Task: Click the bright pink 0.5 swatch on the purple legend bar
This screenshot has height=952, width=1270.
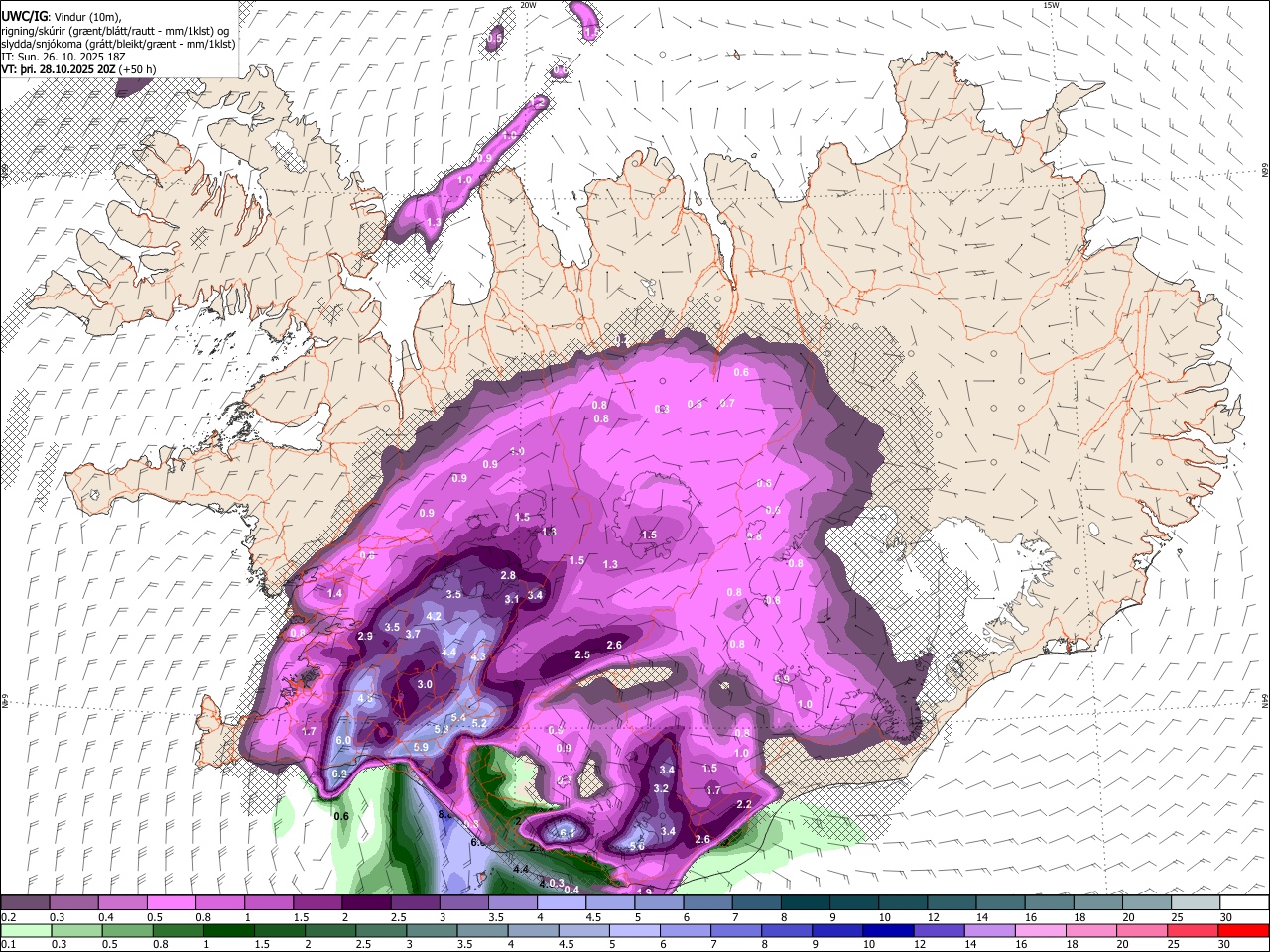Action: click(172, 903)
